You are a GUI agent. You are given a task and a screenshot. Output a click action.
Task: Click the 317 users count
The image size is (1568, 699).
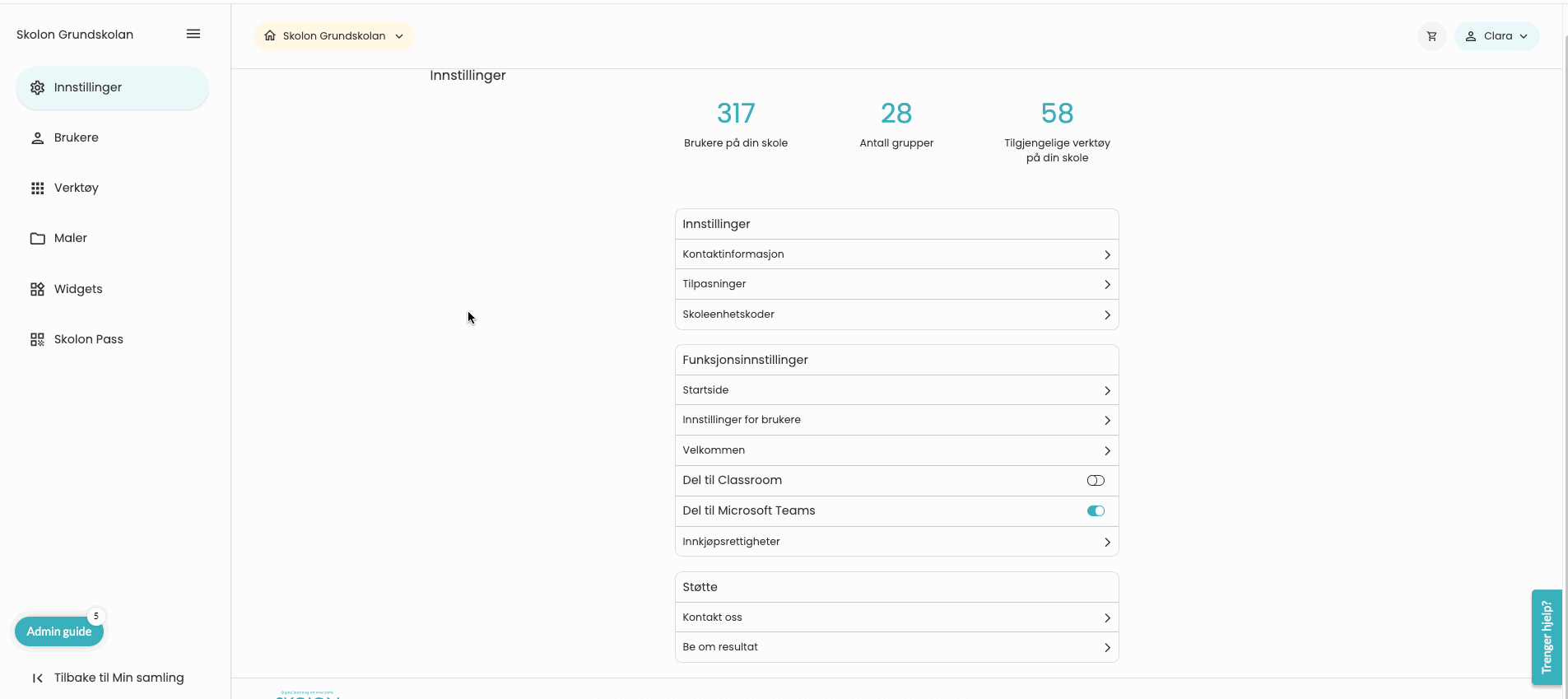coord(736,113)
